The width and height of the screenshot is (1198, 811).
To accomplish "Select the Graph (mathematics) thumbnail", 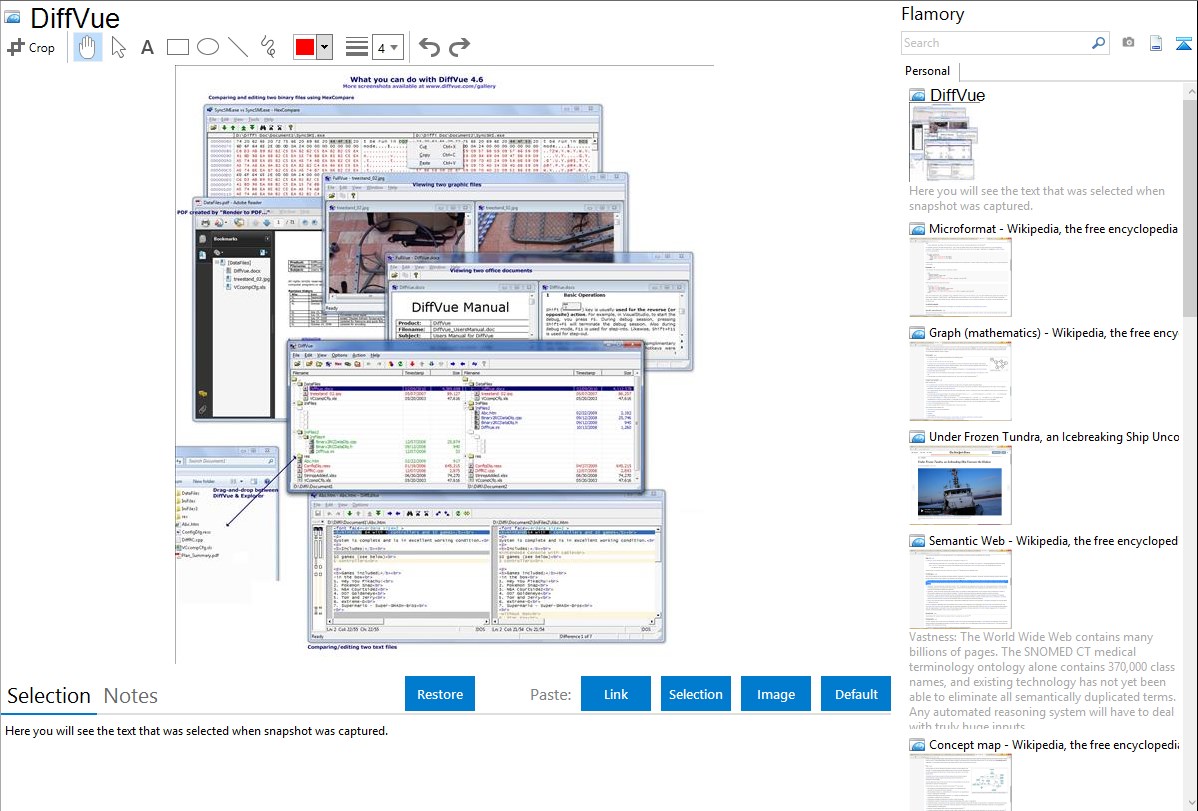I will (x=960, y=381).
